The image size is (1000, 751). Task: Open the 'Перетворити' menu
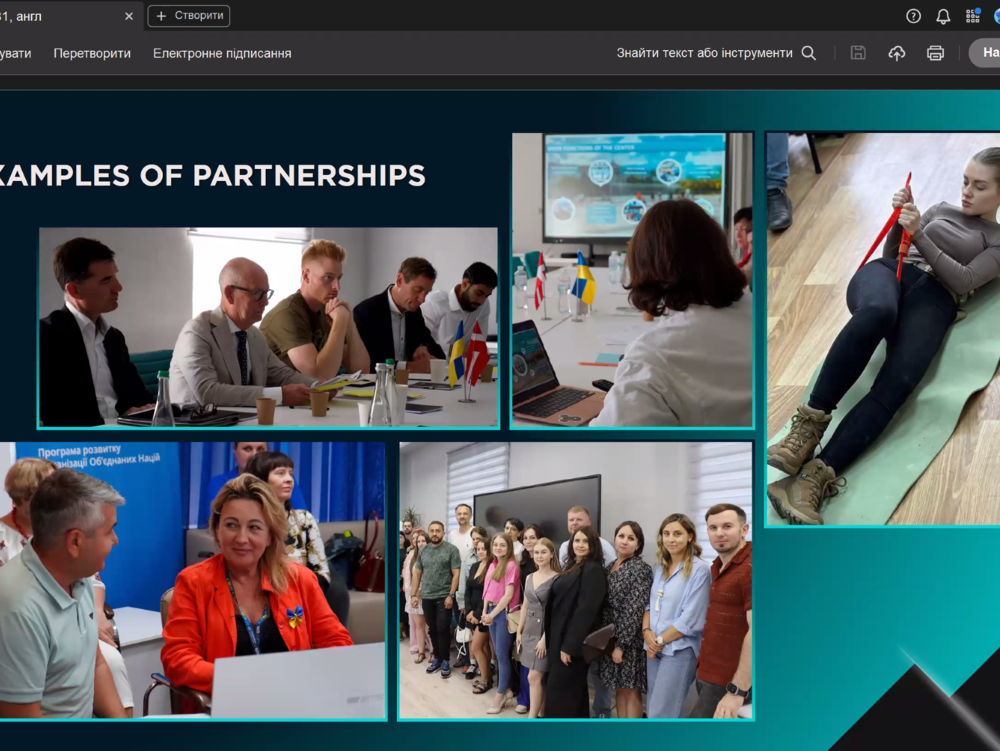click(92, 53)
